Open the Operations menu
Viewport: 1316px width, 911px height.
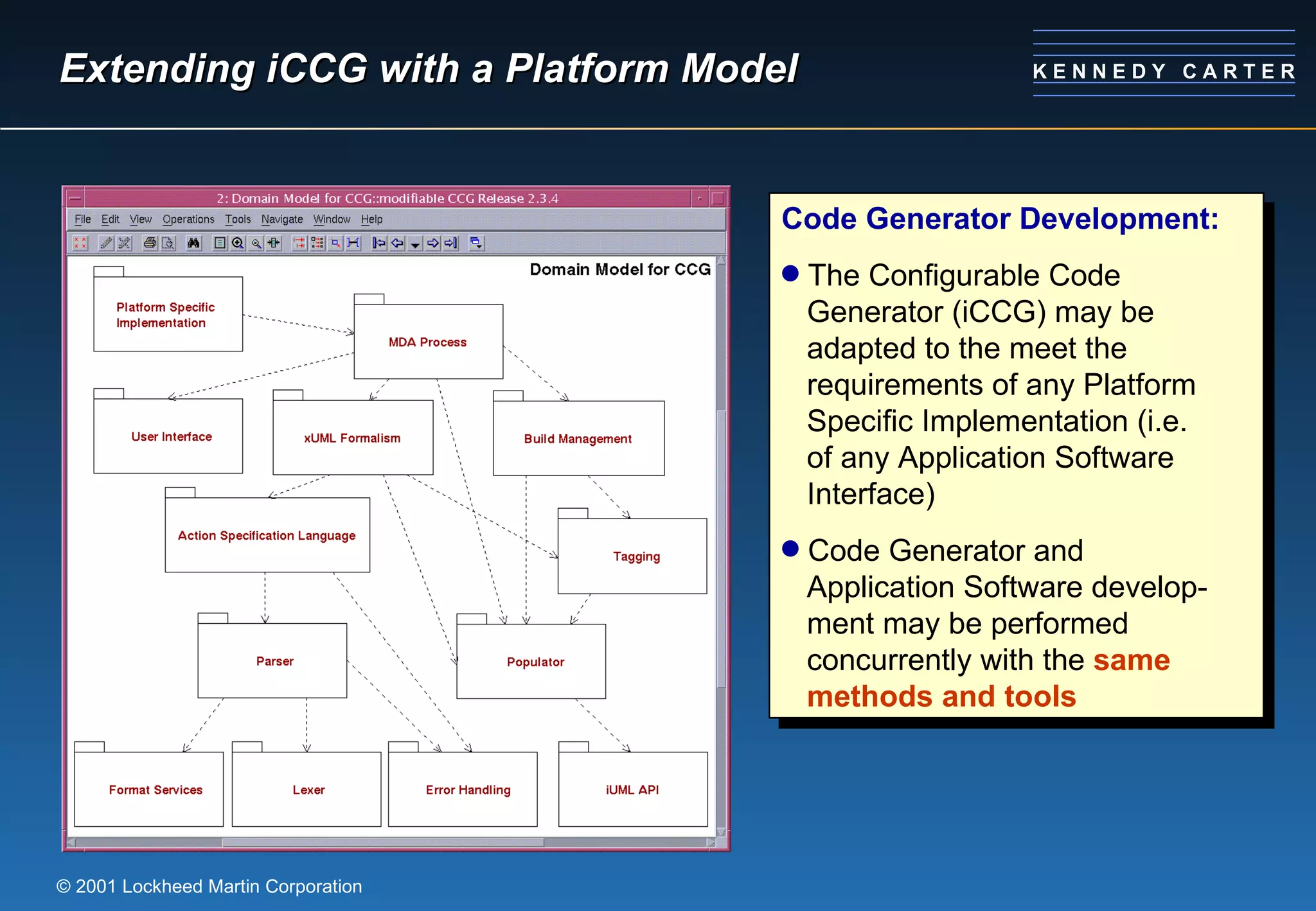pos(188,219)
